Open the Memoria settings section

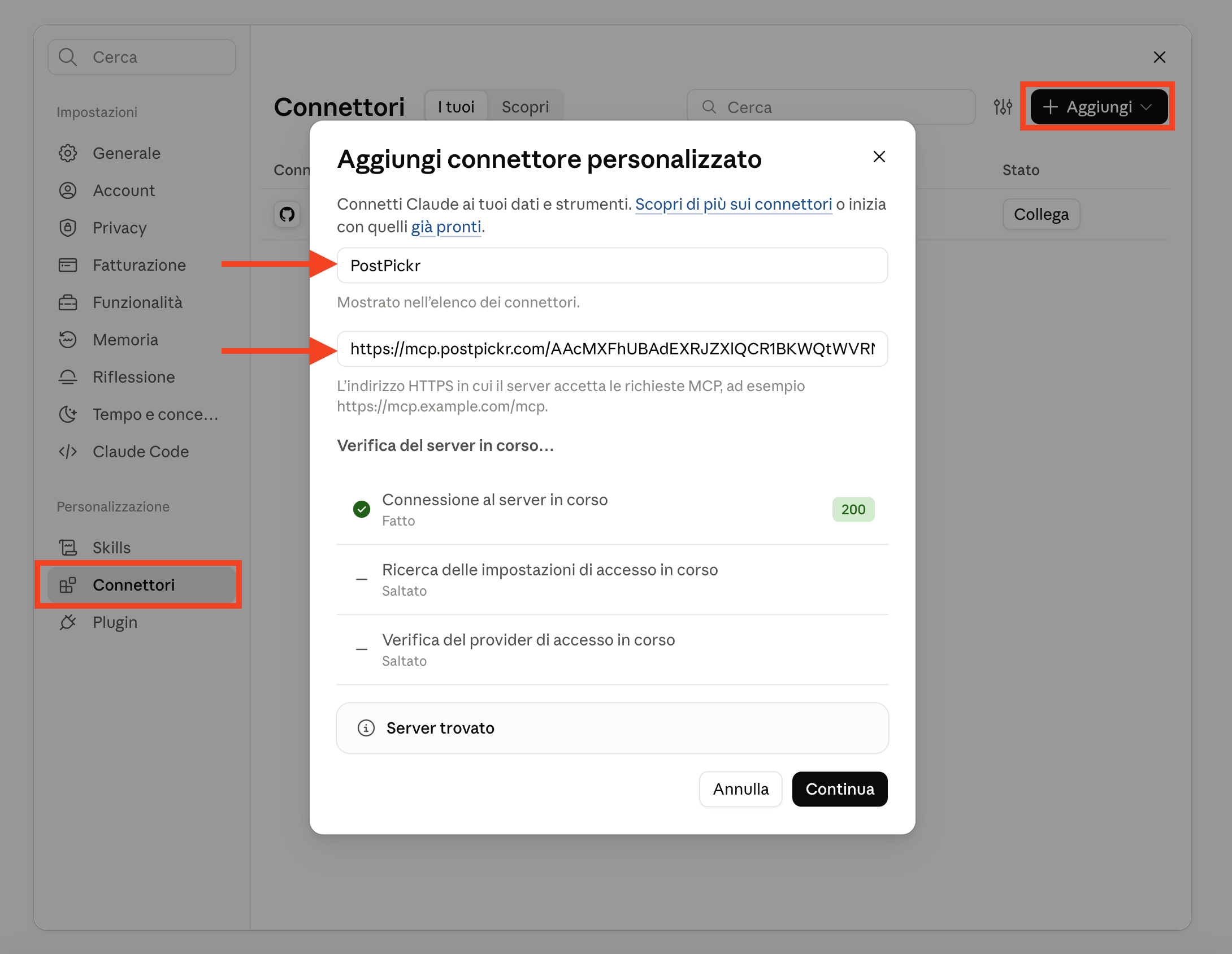[141, 340]
